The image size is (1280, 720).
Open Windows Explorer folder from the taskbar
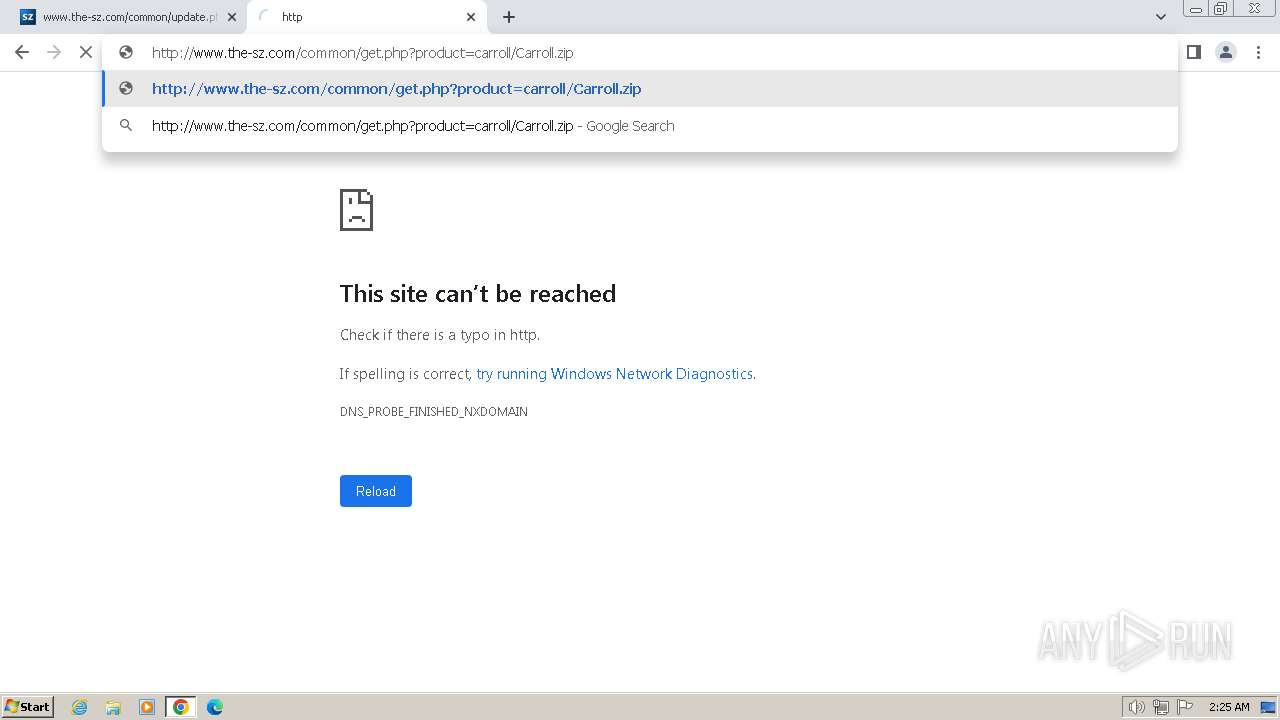click(x=113, y=707)
